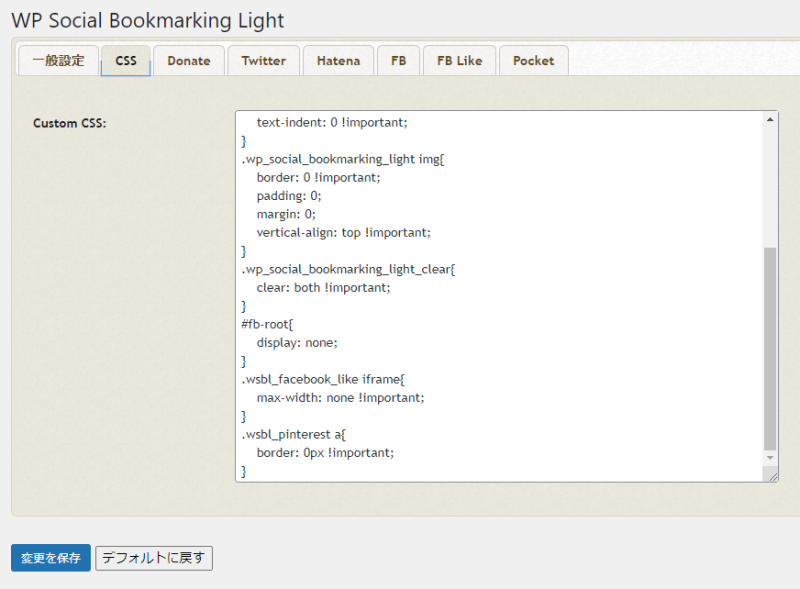
Task: Click the scroll down arrow in the CSS box
Action: [770, 458]
